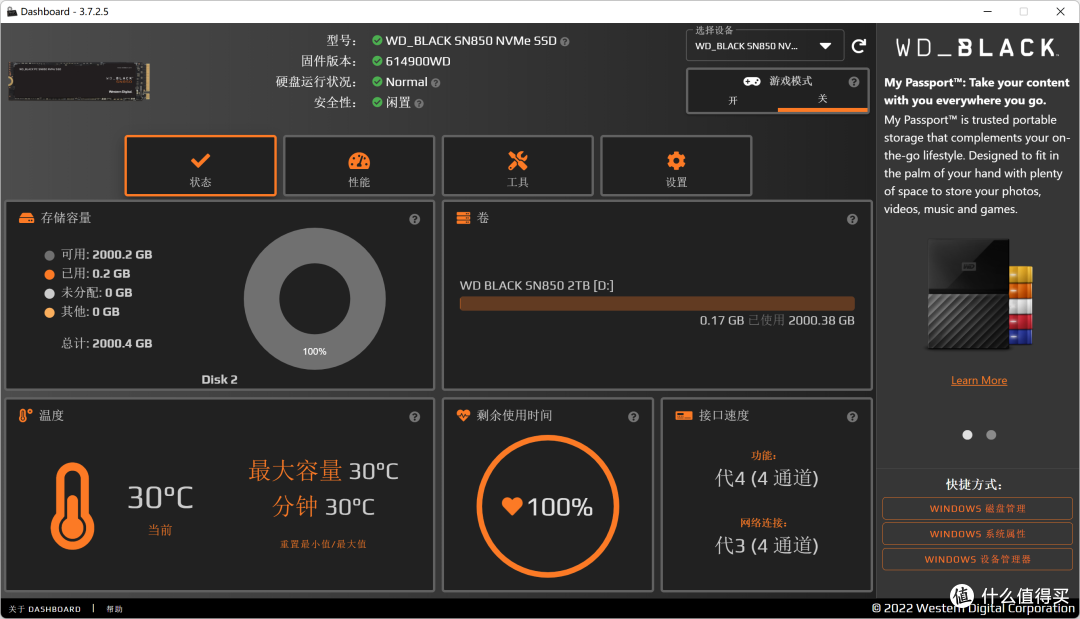Click the storage capacity drive icon
This screenshot has width=1080, height=619.
26,218
